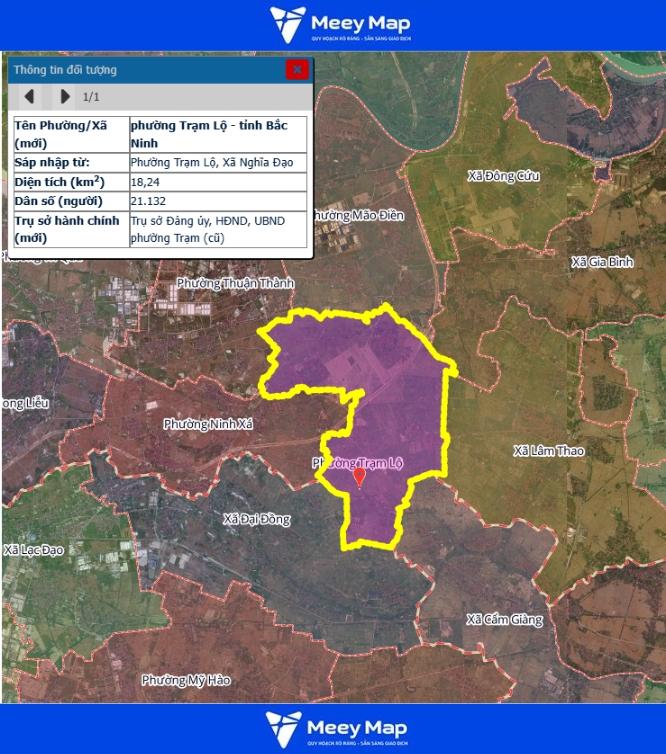Click the Meey Map logo in footer
Screen dimensions: 666x754
click(333, 729)
